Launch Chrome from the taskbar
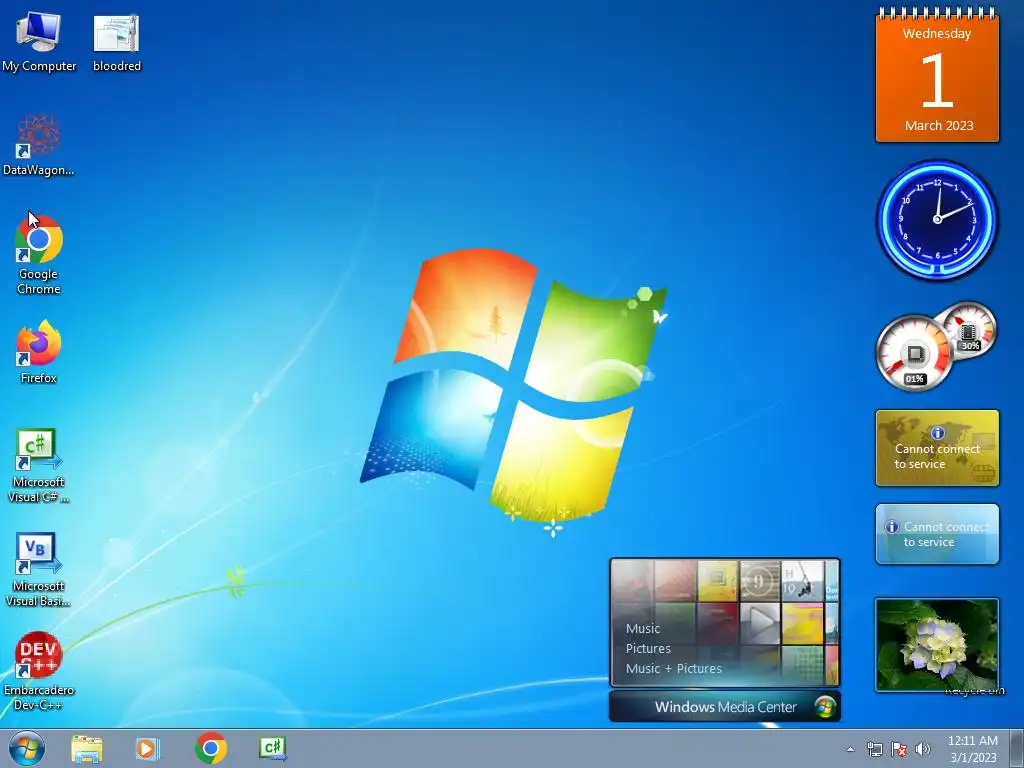 click(x=210, y=748)
